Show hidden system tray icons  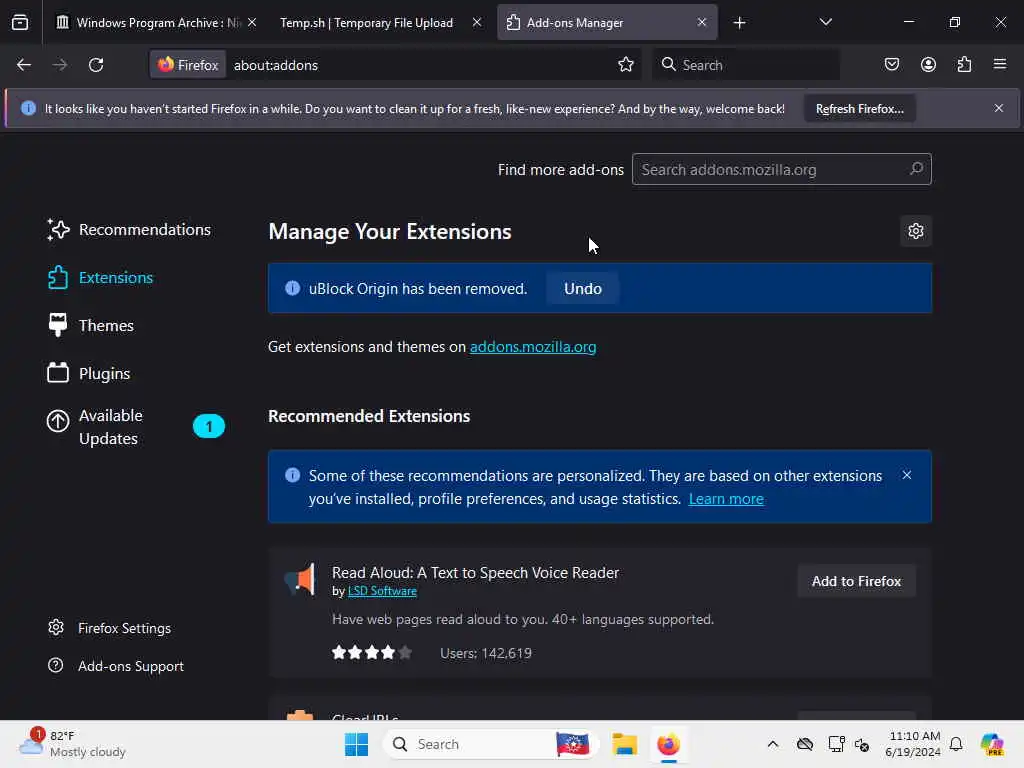click(773, 744)
